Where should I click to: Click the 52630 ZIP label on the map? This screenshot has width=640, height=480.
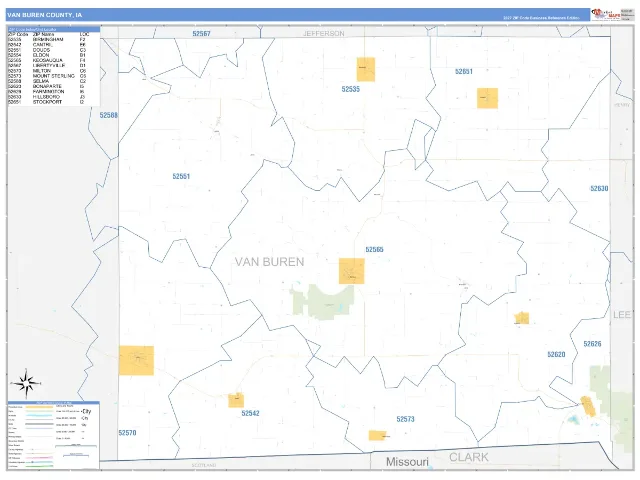pos(599,188)
